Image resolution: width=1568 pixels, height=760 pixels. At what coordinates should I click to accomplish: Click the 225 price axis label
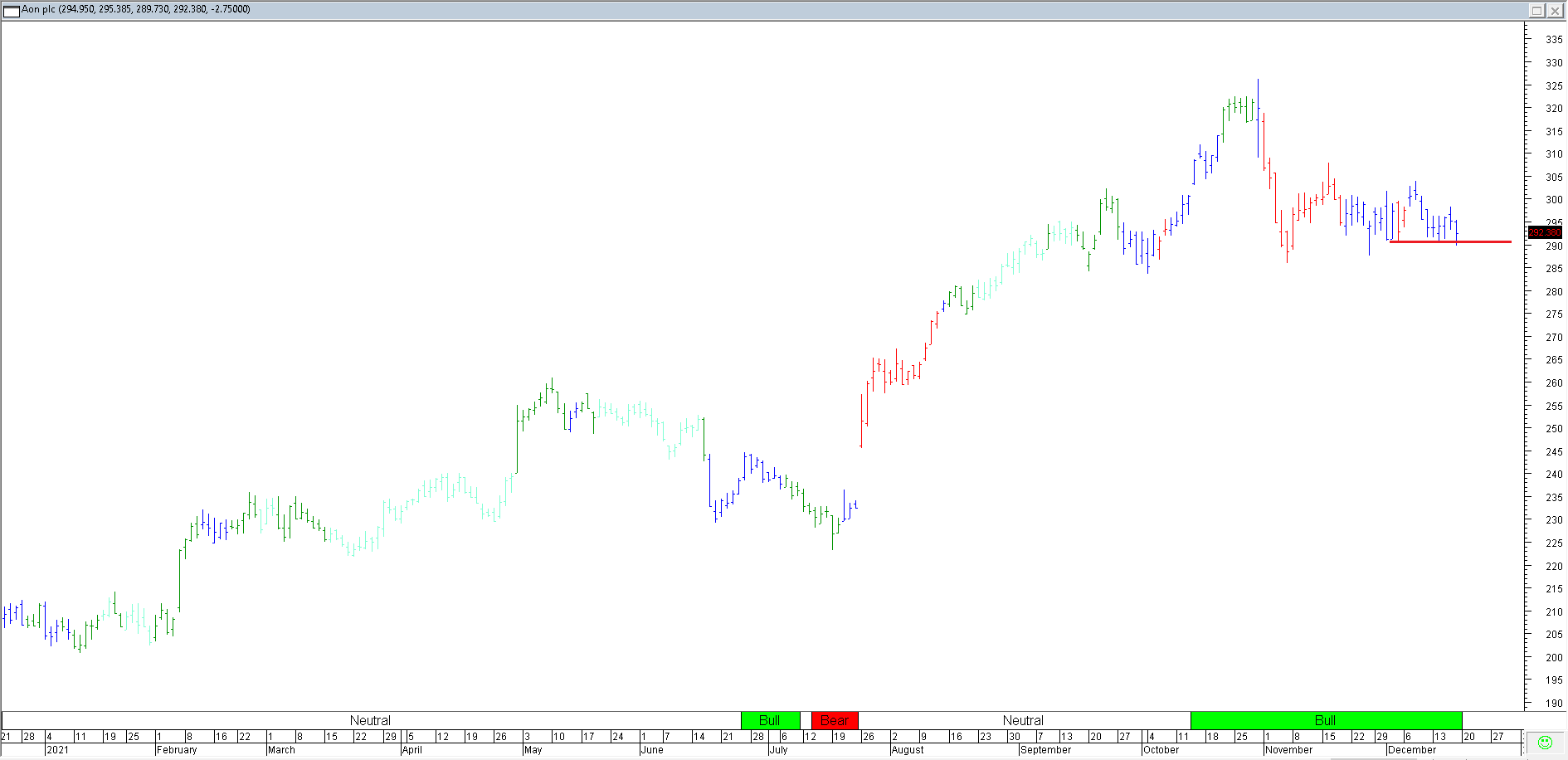[x=1554, y=543]
